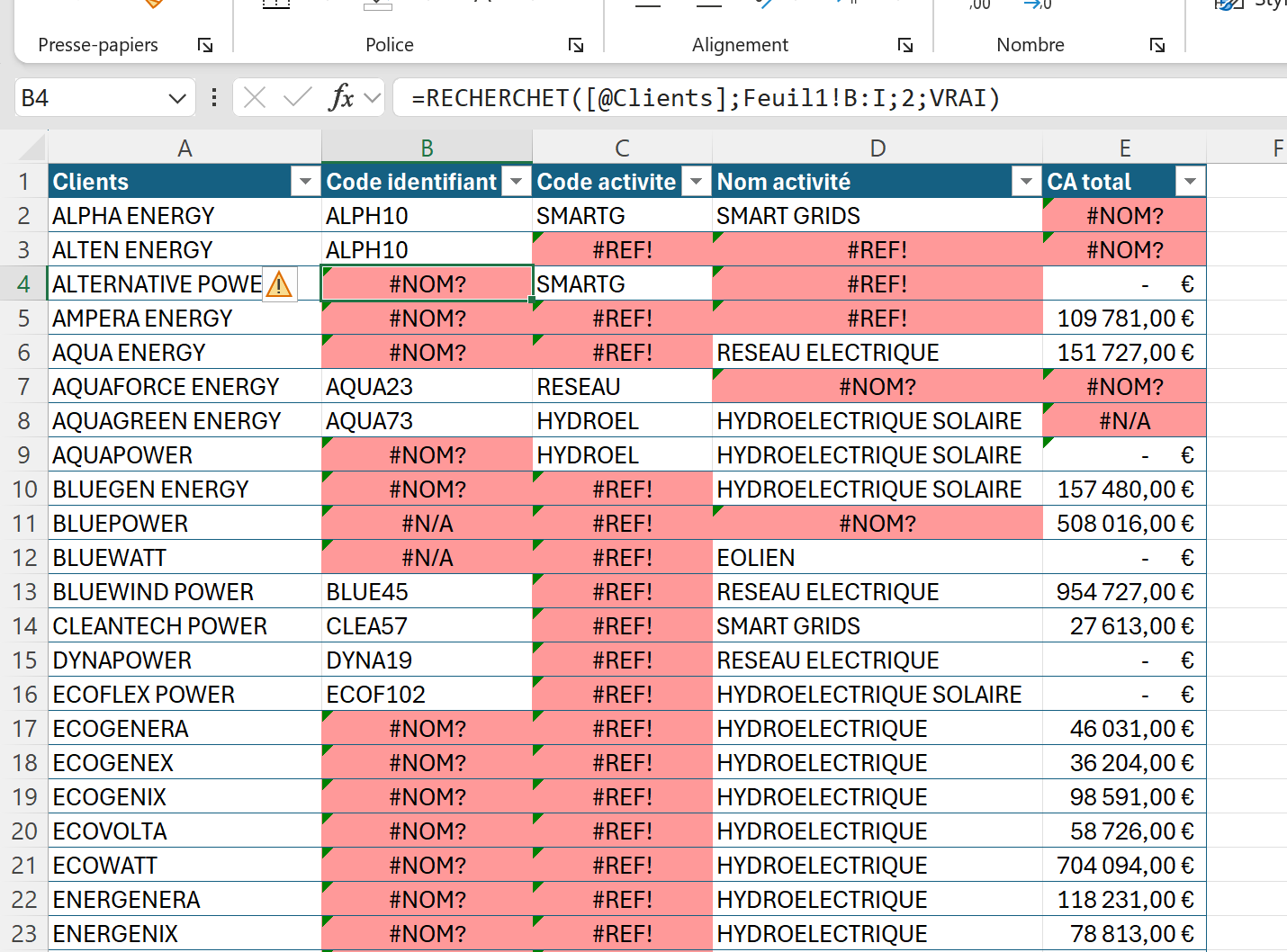The height and width of the screenshot is (952, 1287).
Task: Open the Alignement settings dialog launcher
Action: (x=905, y=45)
